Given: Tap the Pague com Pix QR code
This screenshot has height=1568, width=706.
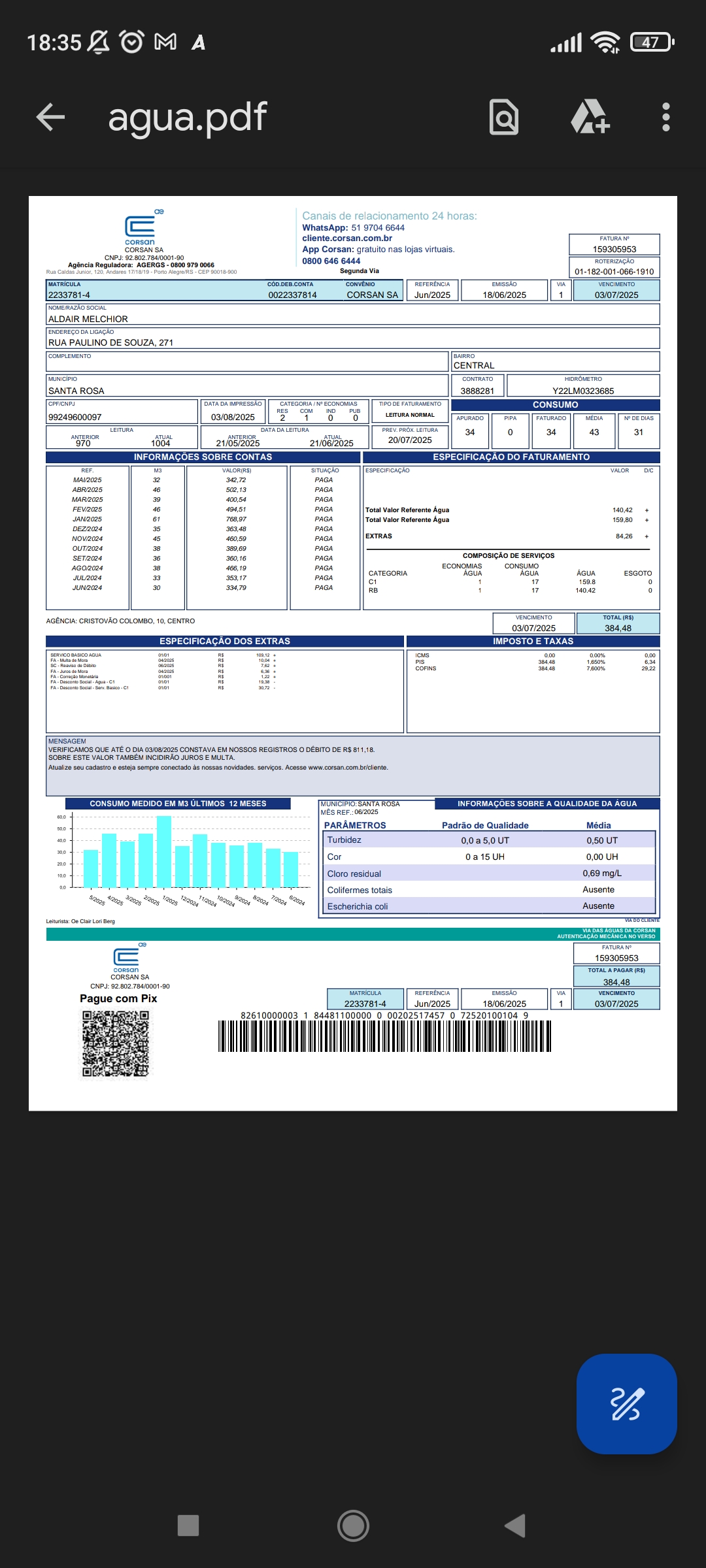Looking at the screenshot, I should tap(116, 1043).
